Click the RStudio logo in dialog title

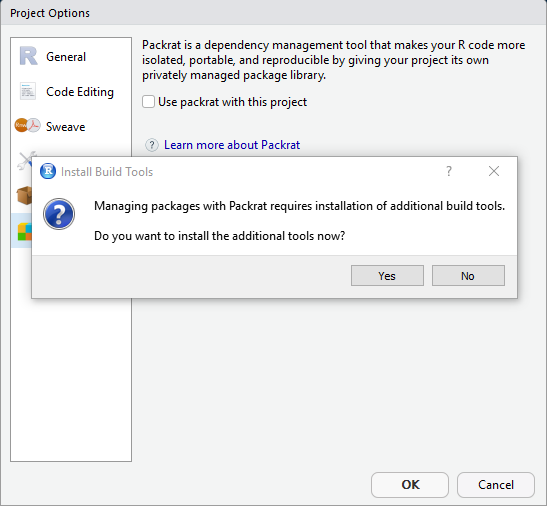pyautogui.click(x=48, y=171)
